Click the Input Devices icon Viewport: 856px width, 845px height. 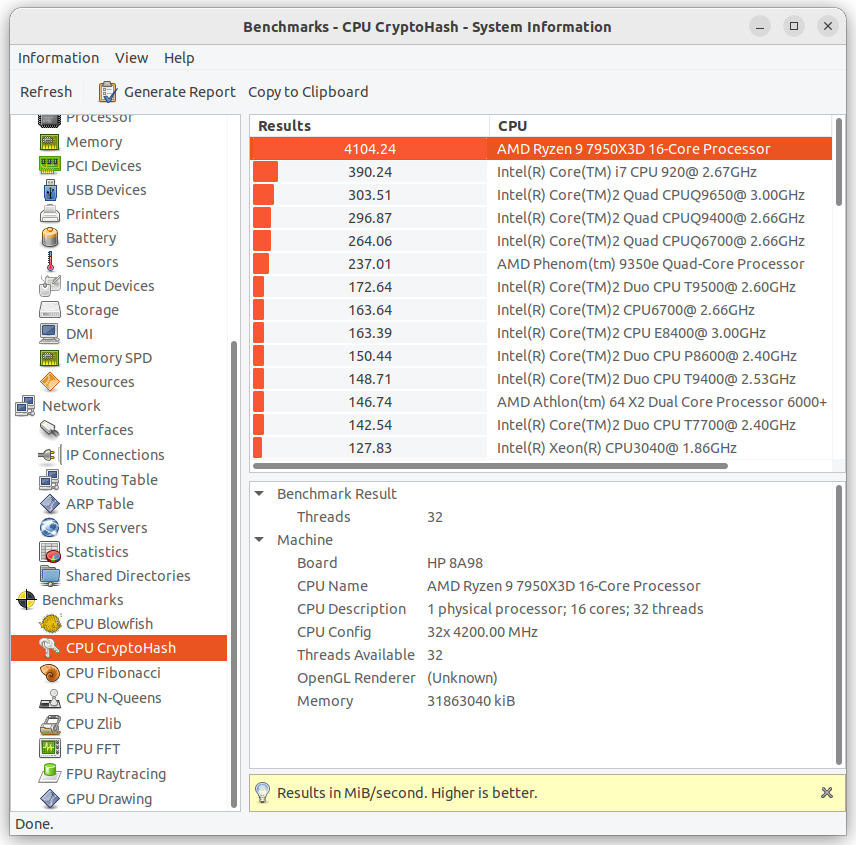(x=49, y=286)
